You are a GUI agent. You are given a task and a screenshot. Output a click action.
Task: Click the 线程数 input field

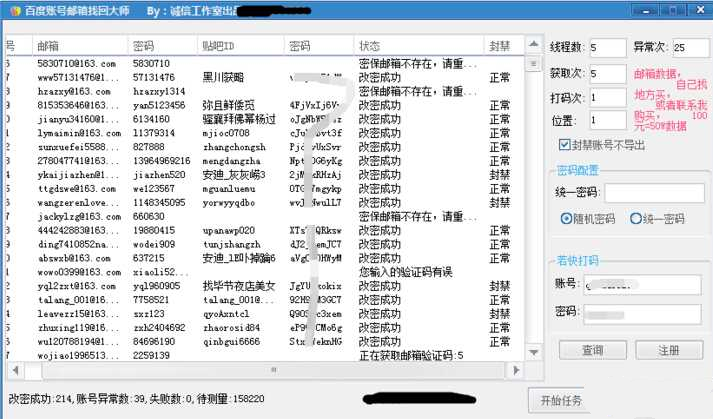608,47
